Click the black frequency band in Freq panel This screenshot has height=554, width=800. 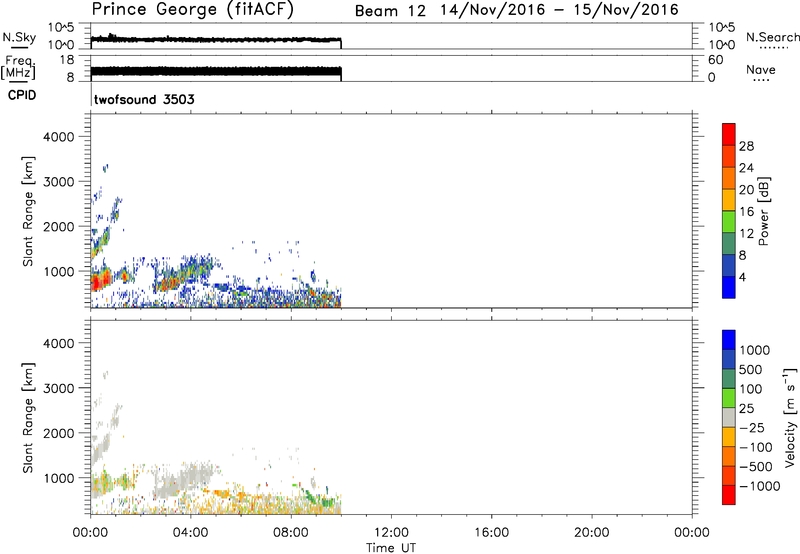pyautogui.click(x=216, y=71)
